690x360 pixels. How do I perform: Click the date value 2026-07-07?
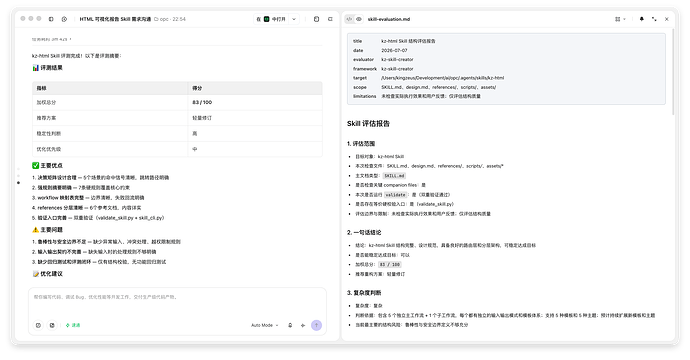(x=394, y=50)
